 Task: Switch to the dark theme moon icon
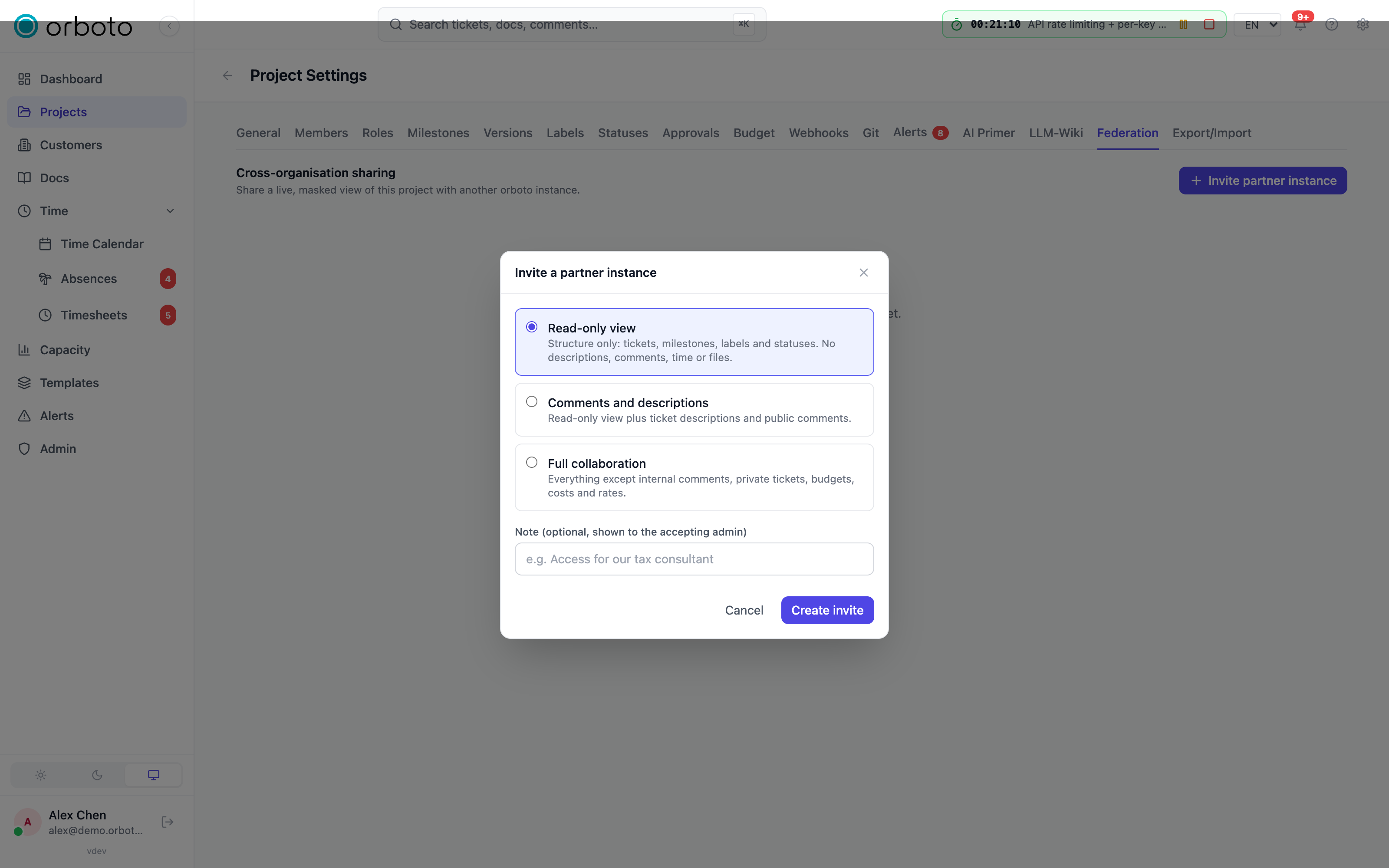pyautogui.click(x=97, y=775)
